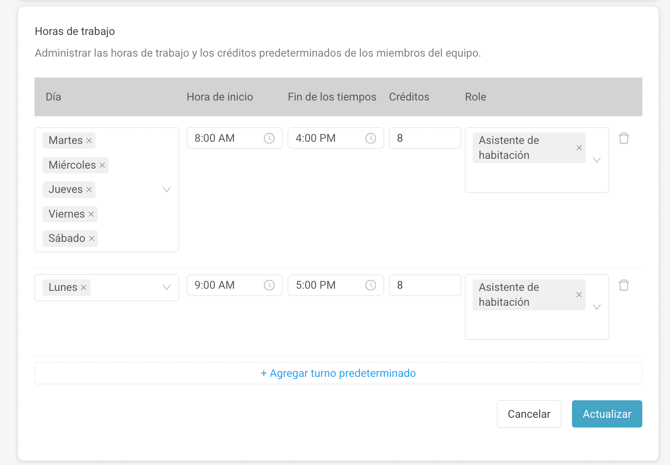The height and width of the screenshot is (465, 670).
Task: Expand the first row's day dropdown
Action: pos(166,189)
